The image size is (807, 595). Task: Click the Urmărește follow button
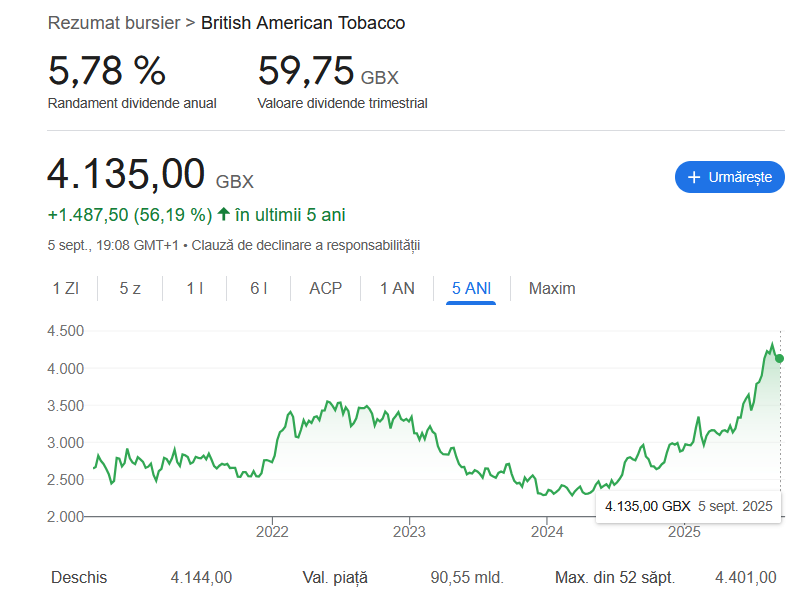730,177
